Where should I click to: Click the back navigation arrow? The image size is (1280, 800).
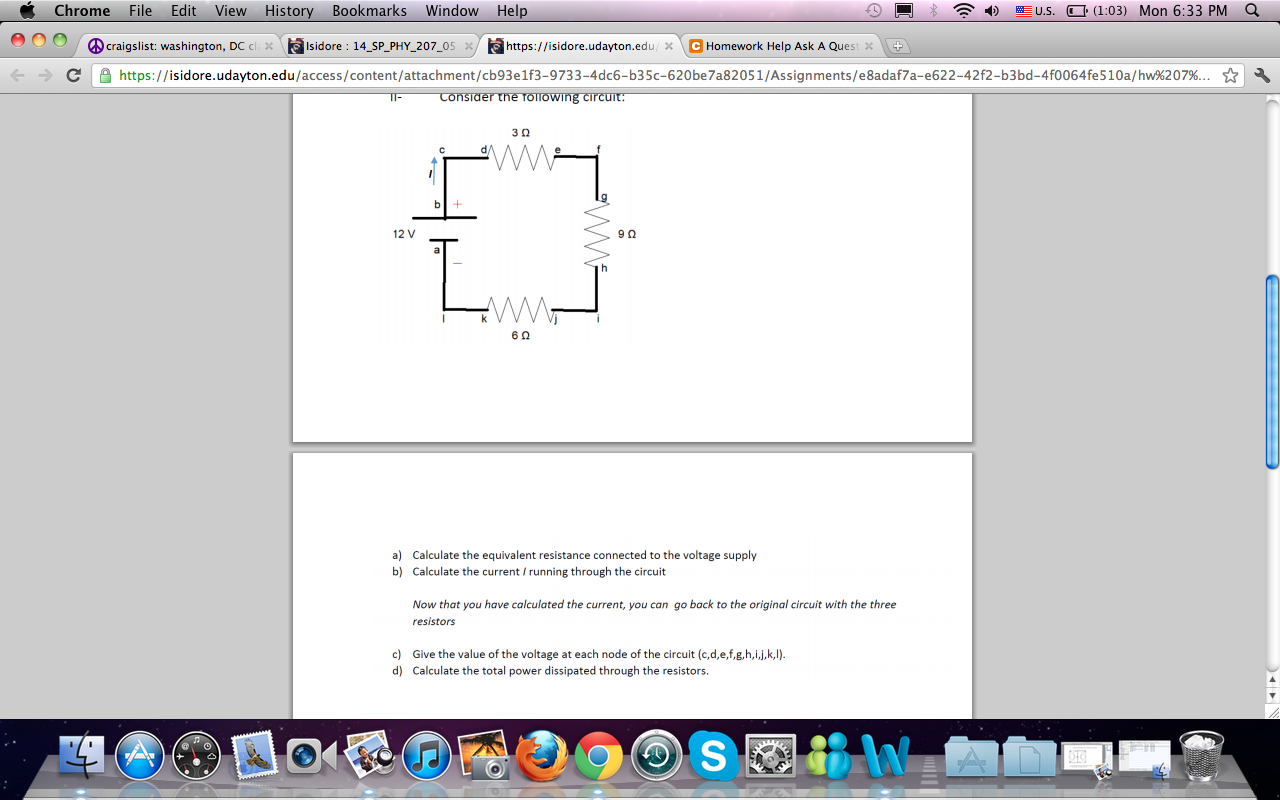[16, 74]
